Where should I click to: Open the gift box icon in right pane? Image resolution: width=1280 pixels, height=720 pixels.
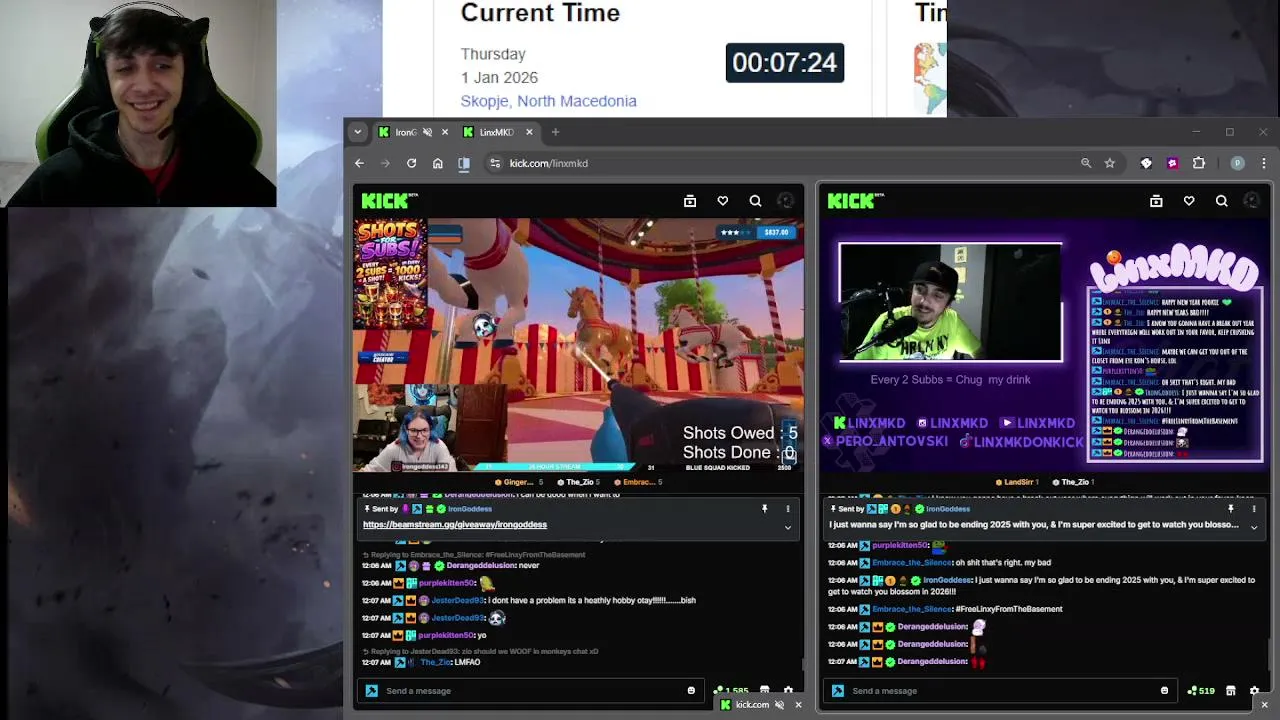coord(1156,201)
